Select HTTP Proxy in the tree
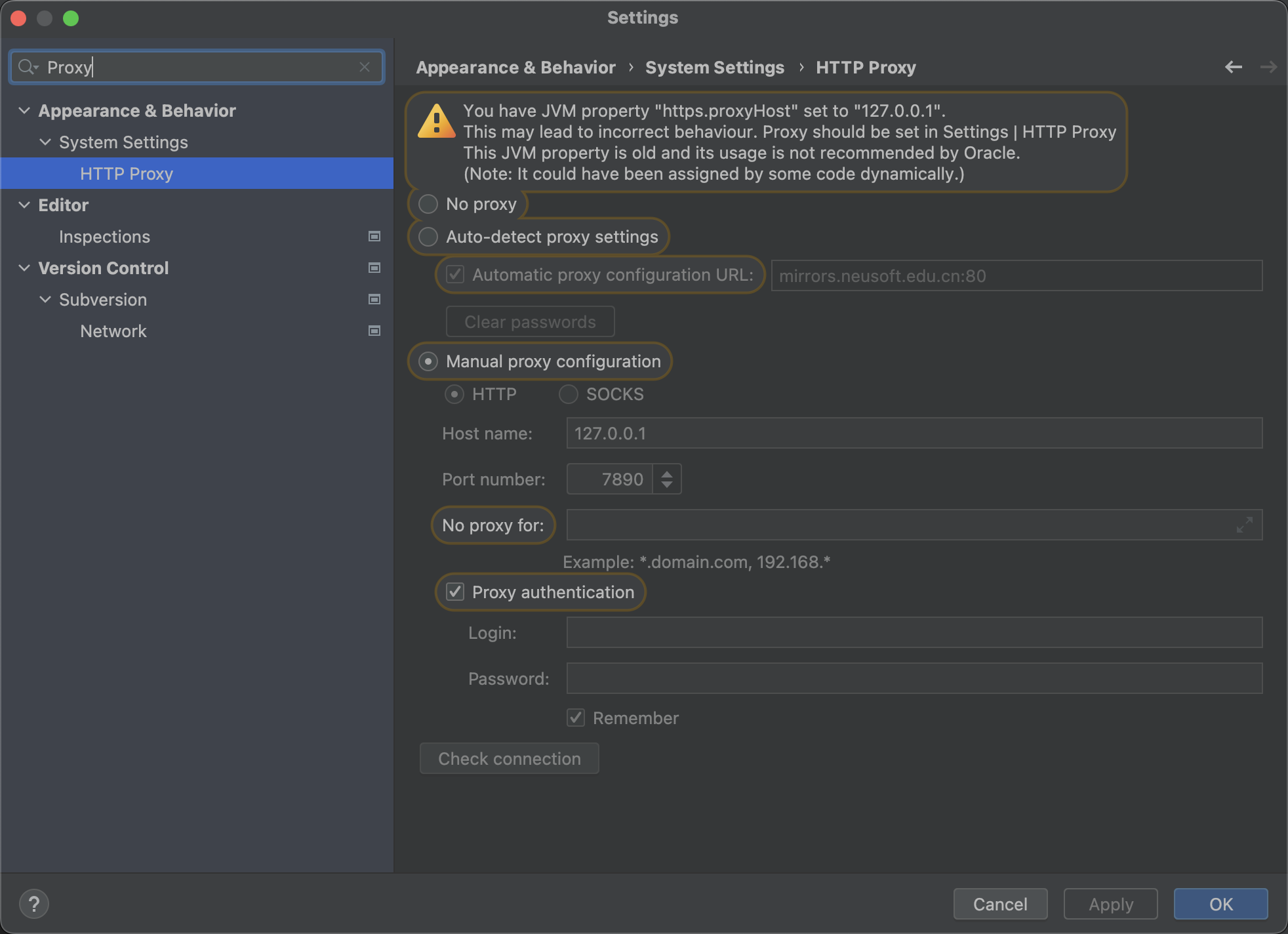Viewport: 1288px width, 934px height. click(x=197, y=173)
